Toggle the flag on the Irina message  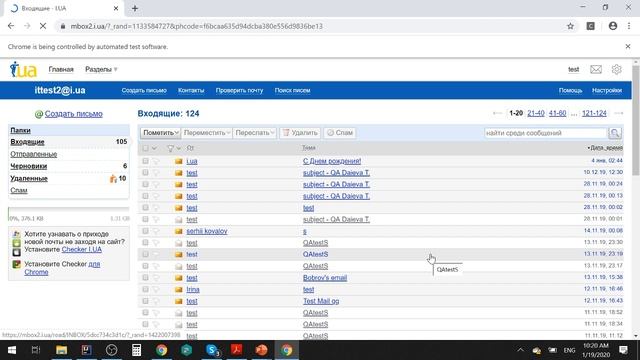click(x=156, y=290)
